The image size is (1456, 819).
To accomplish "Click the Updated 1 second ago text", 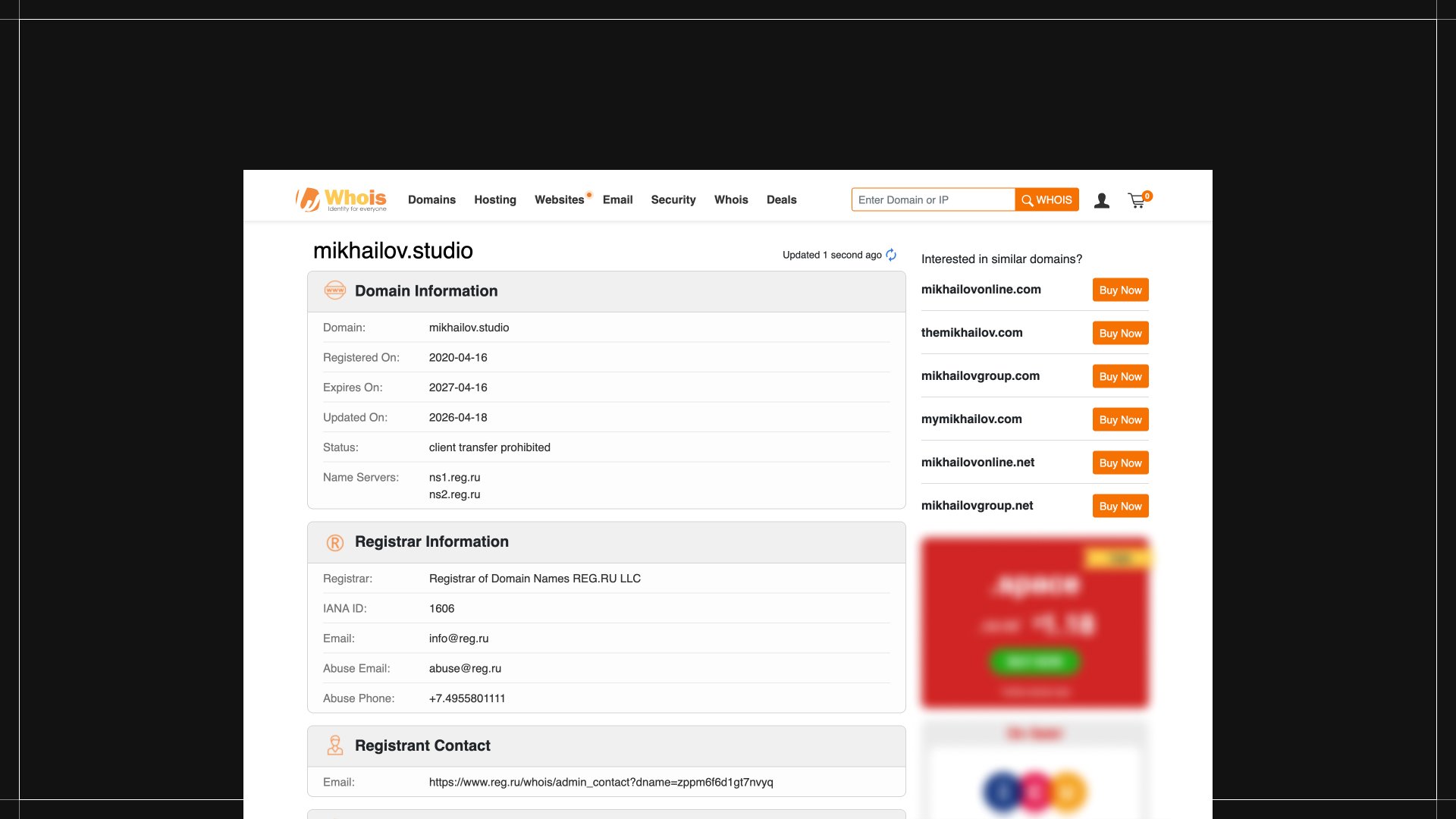I will 832,255.
